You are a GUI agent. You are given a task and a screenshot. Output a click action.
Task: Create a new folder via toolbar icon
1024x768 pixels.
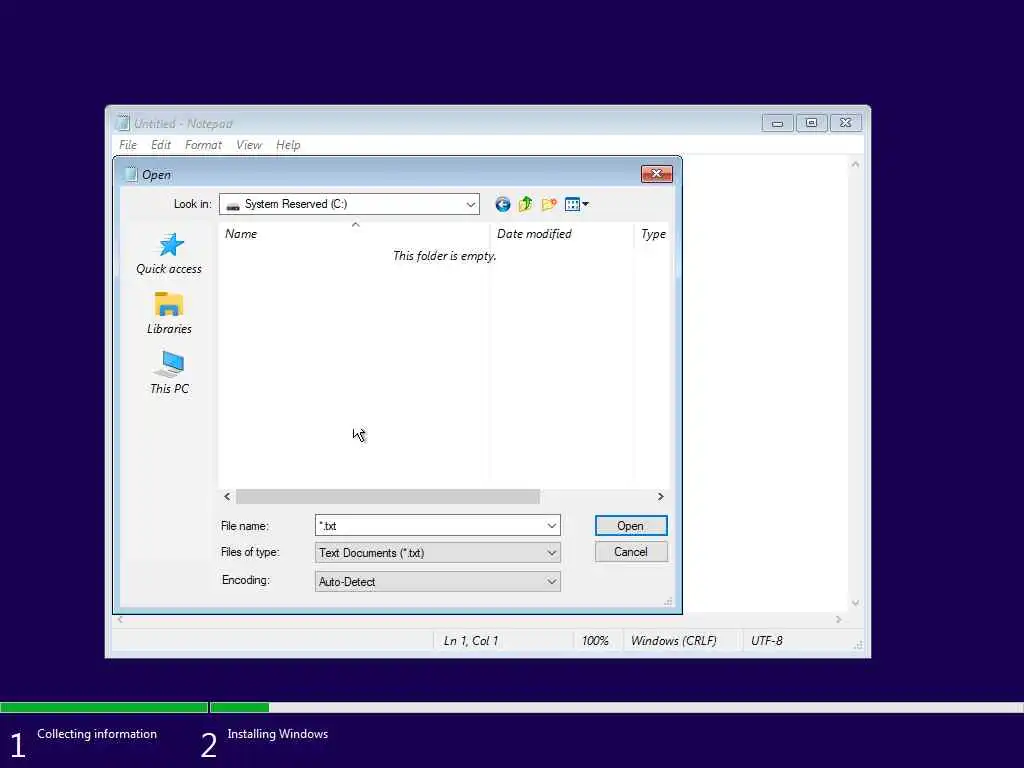[549, 204]
